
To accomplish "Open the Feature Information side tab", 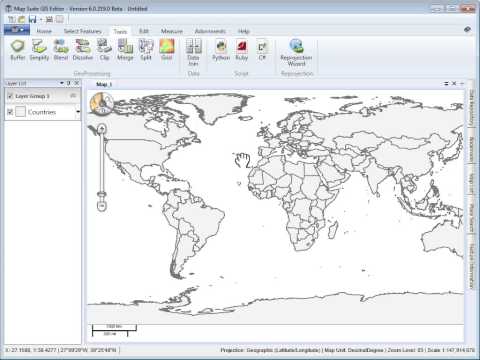I will (x=471, y=266).
